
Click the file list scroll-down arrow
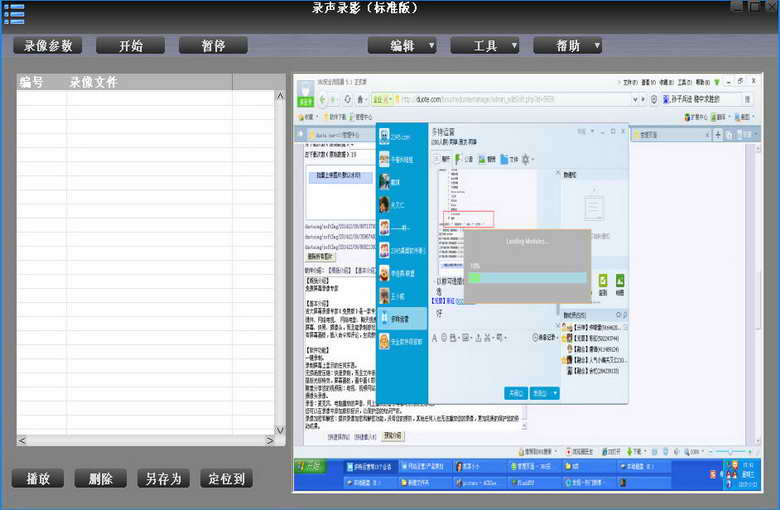coord(280,429)
